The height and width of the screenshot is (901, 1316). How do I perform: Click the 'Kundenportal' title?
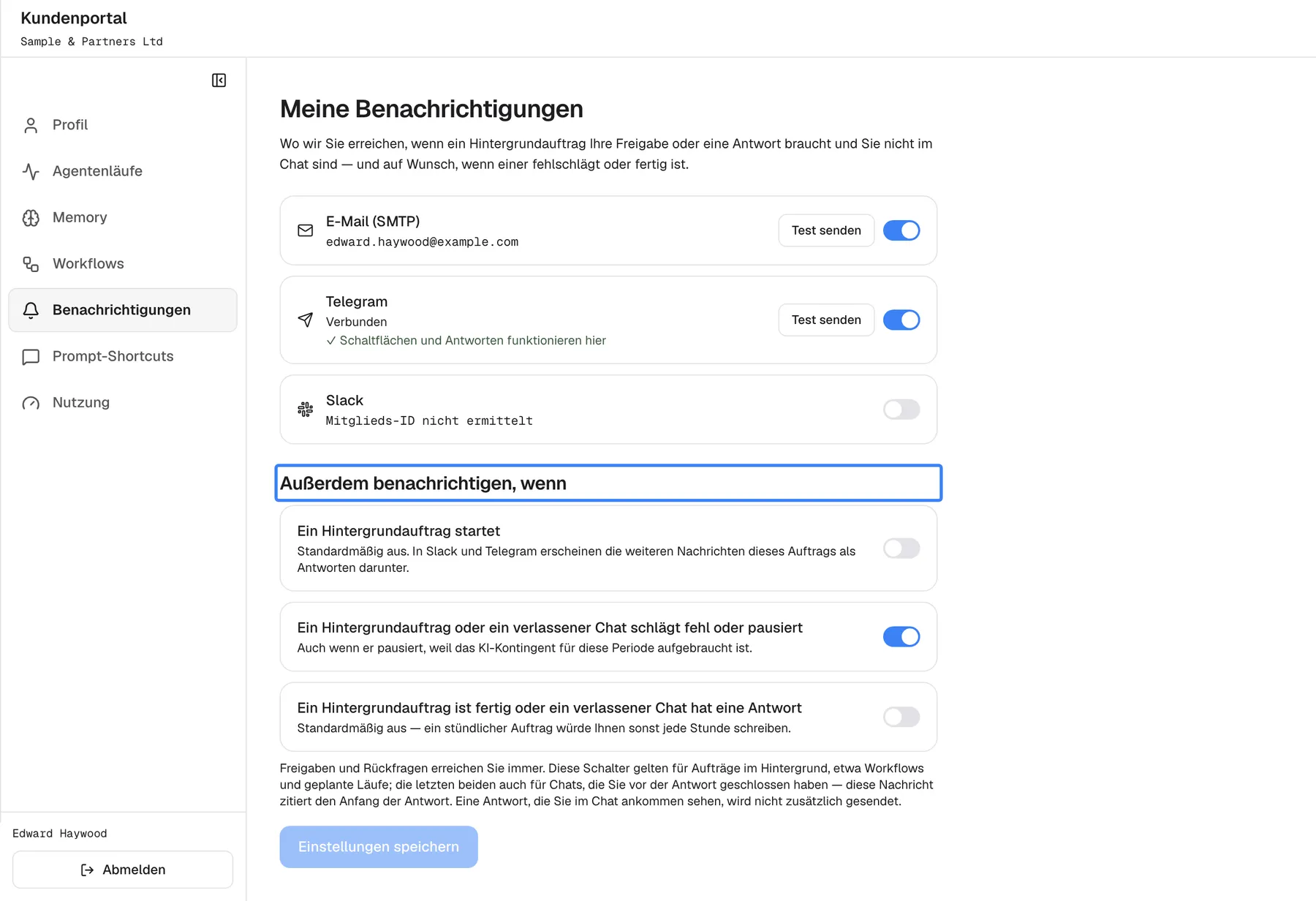pyautogui.click(x=74, y=18)
